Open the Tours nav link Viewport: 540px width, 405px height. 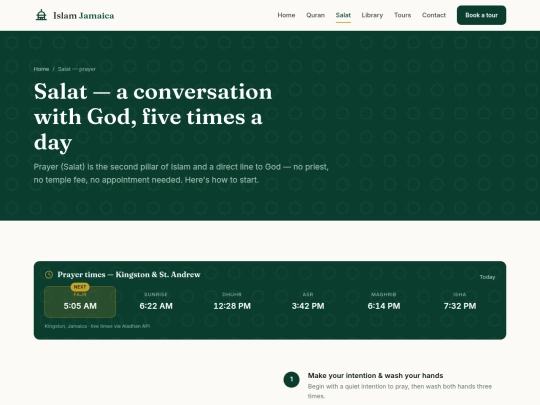point(403,15)
